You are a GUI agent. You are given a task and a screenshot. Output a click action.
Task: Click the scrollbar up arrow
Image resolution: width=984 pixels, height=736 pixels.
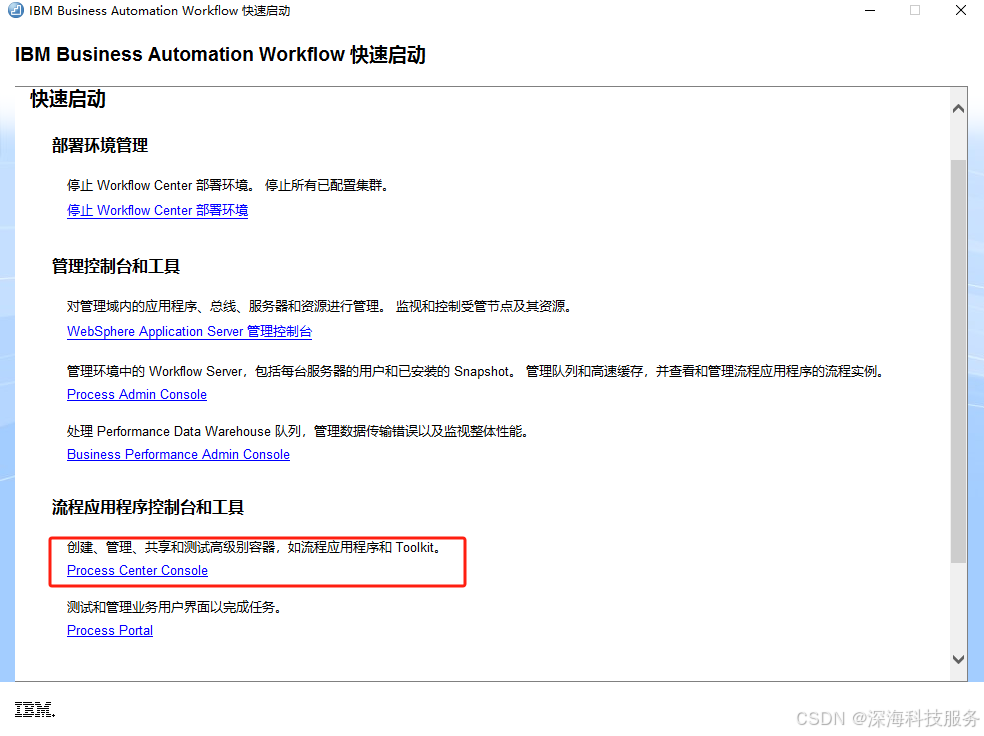pyautogui.click(x=958, y=109)
